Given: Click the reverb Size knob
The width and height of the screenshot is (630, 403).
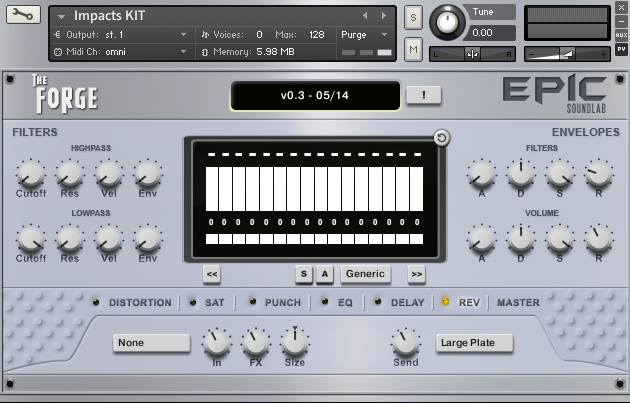Looking at the screenshot, I should click(x=295, y=342).
